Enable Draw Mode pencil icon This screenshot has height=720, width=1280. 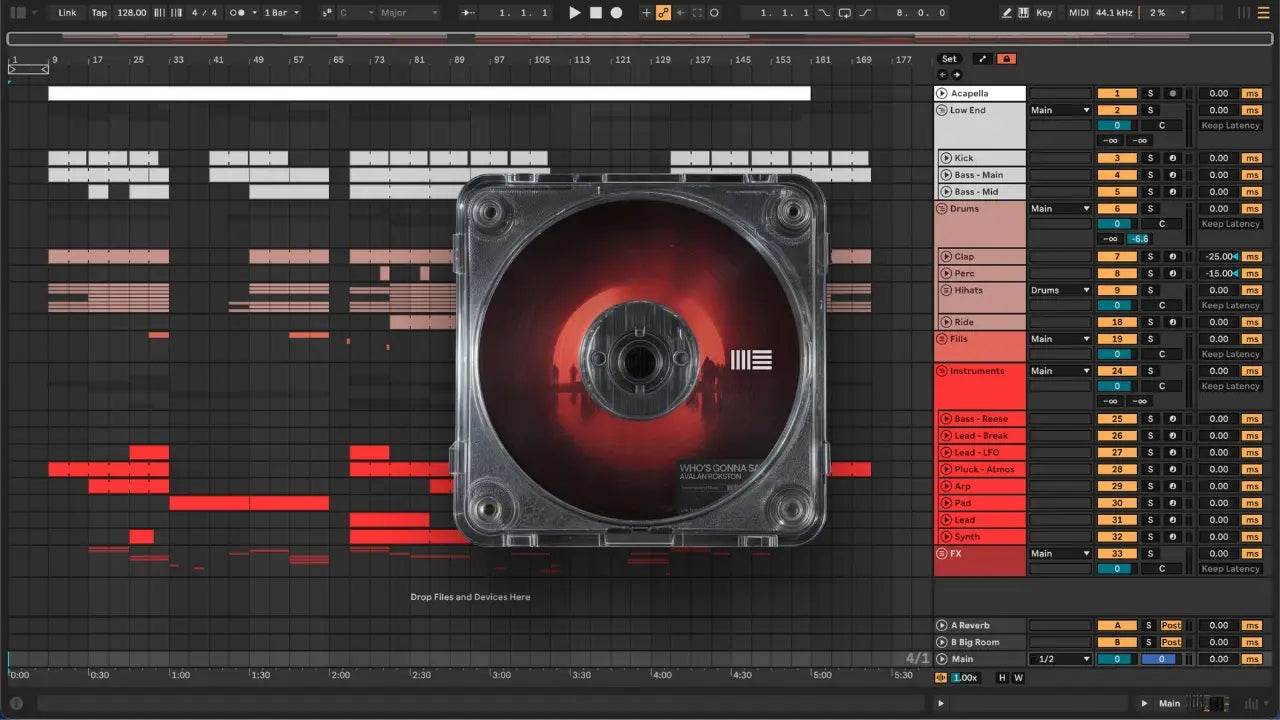point(1007,13)
